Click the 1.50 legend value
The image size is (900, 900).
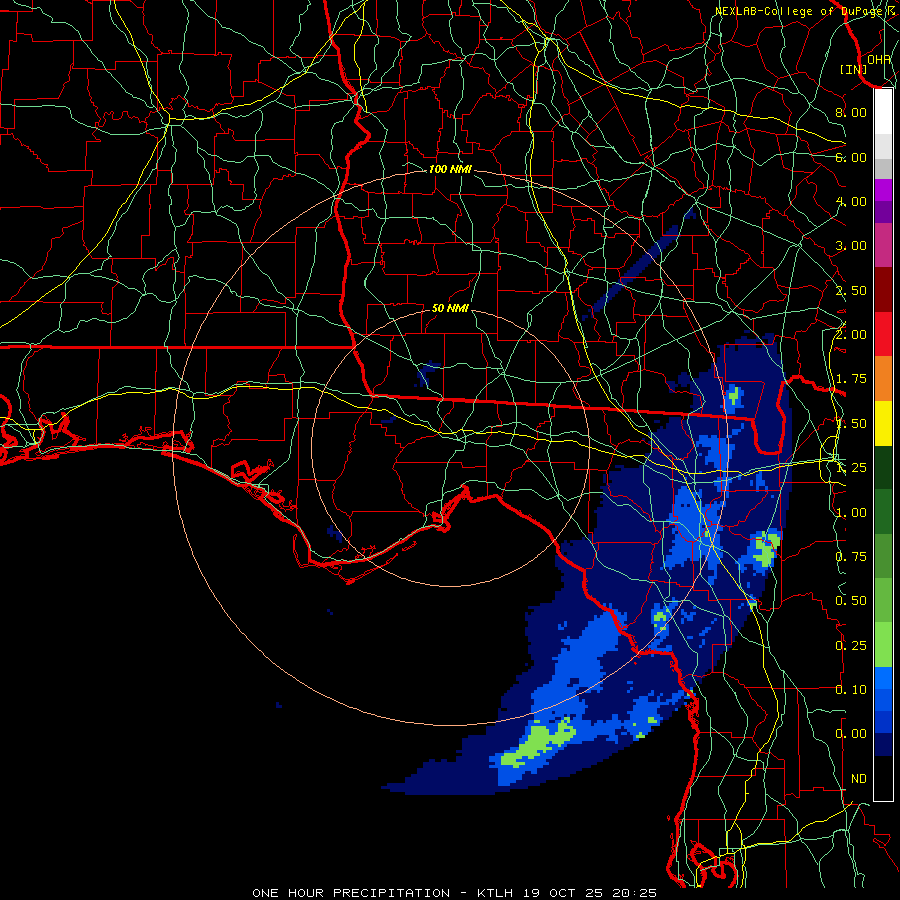pos(851,424)
